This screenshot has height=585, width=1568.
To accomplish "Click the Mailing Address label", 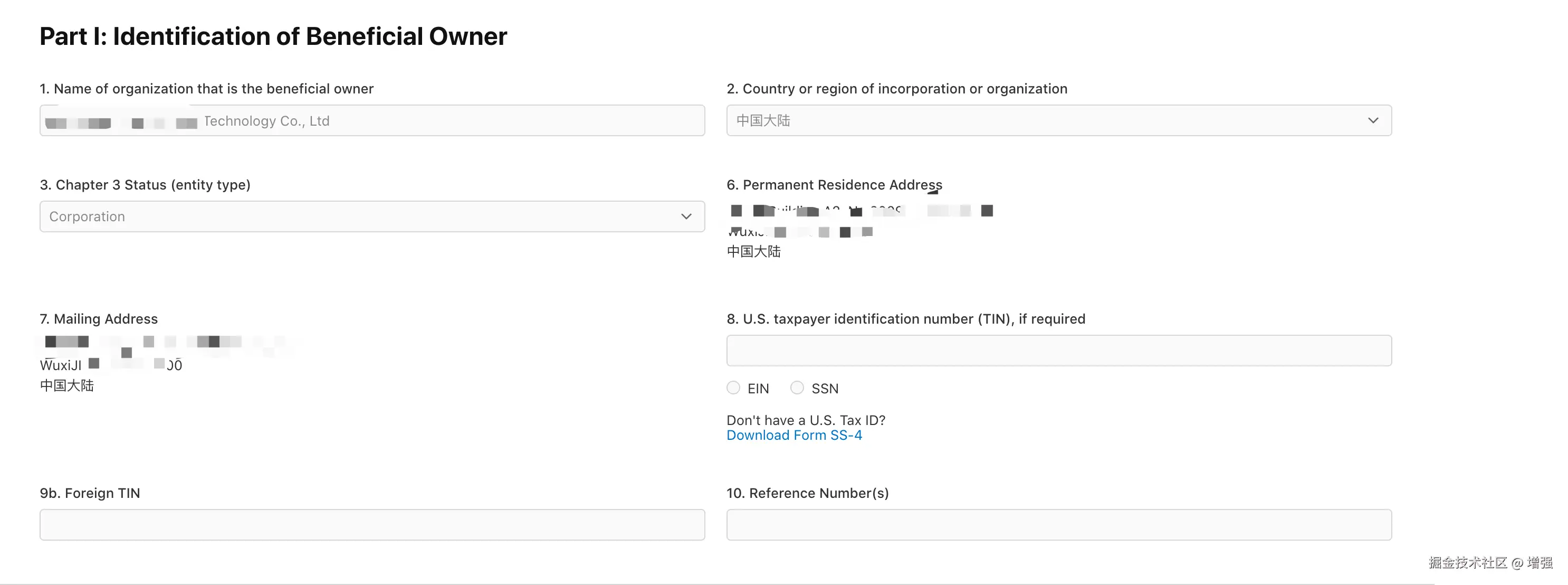I will pos(99,319).
